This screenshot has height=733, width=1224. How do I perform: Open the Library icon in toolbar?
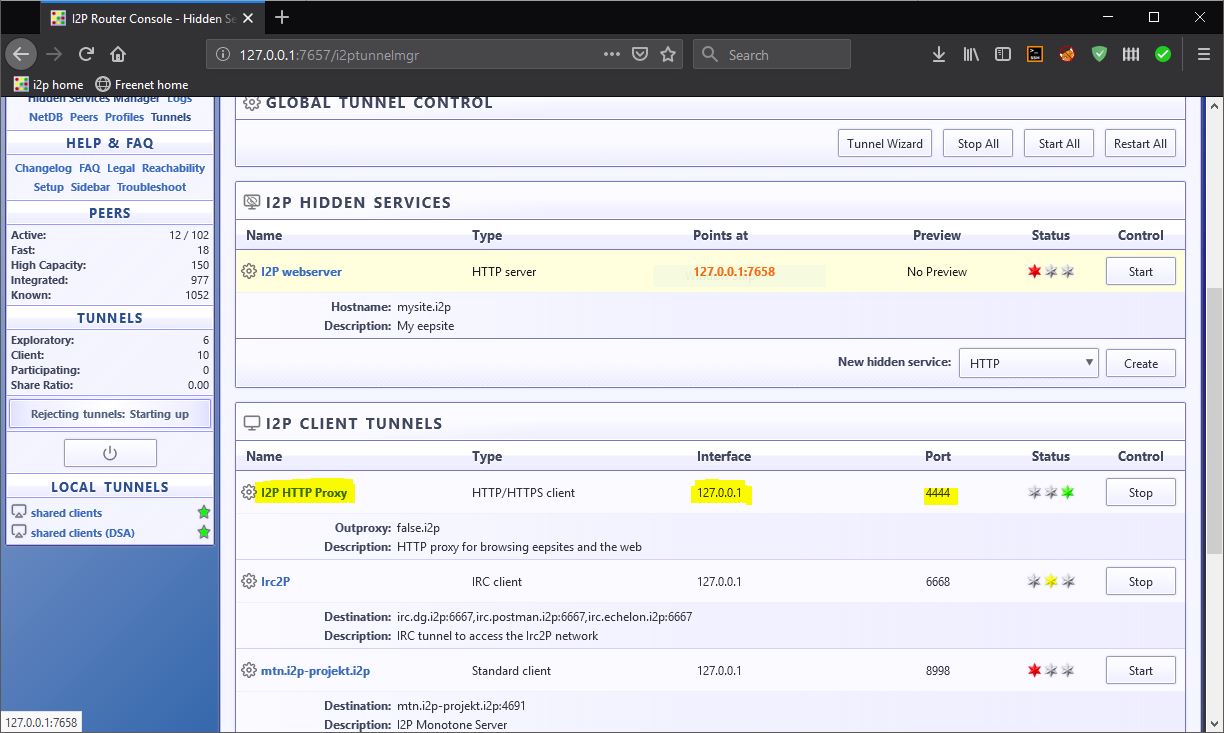click(x=971, y=54)
